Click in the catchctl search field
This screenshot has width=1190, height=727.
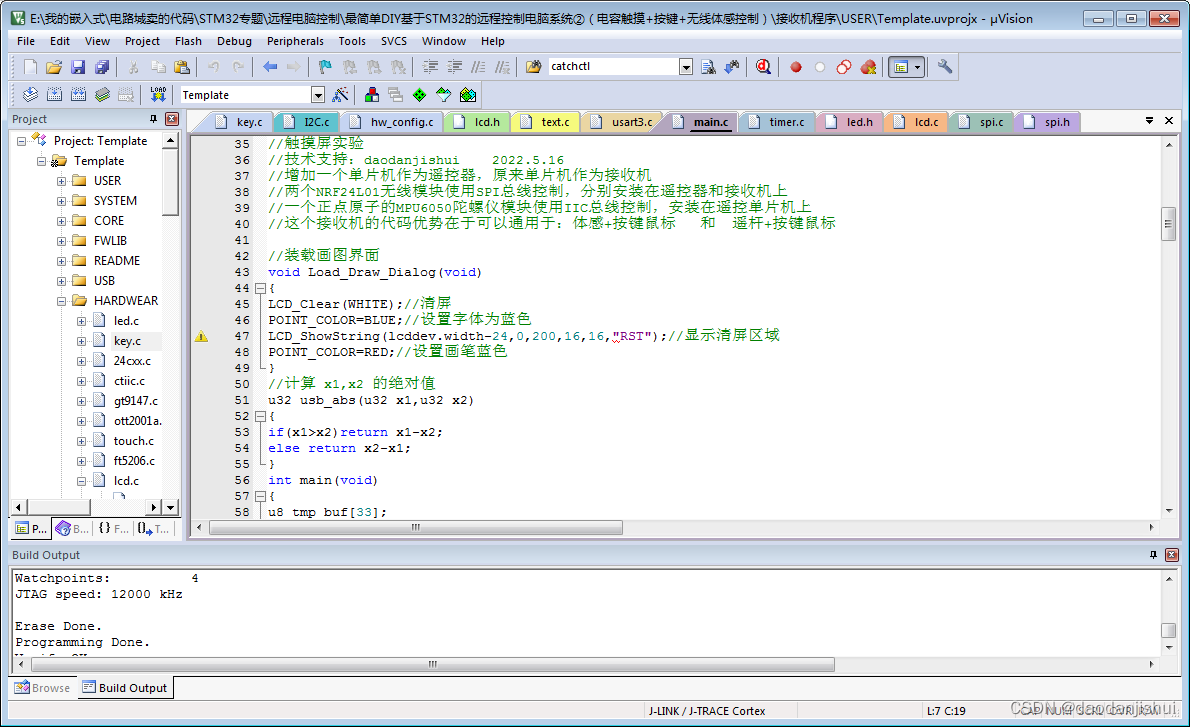pyautogui.click(x=613, y=67)
